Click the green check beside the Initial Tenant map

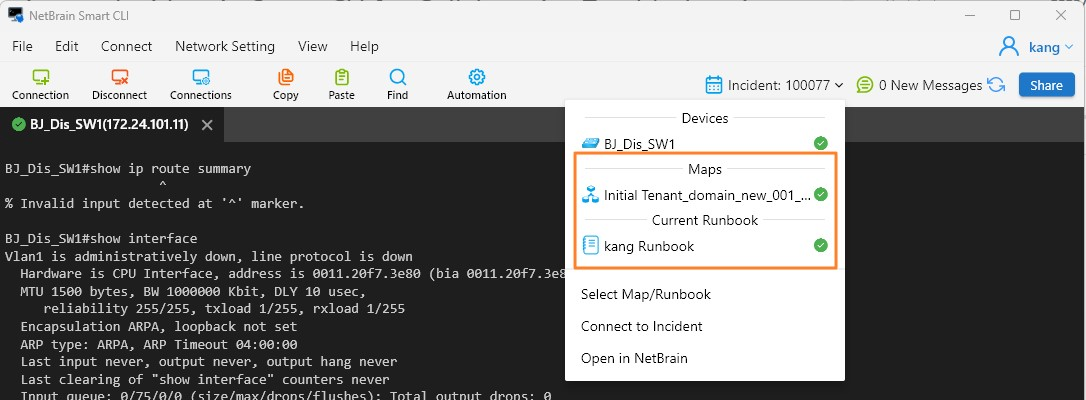coord(821,194)
